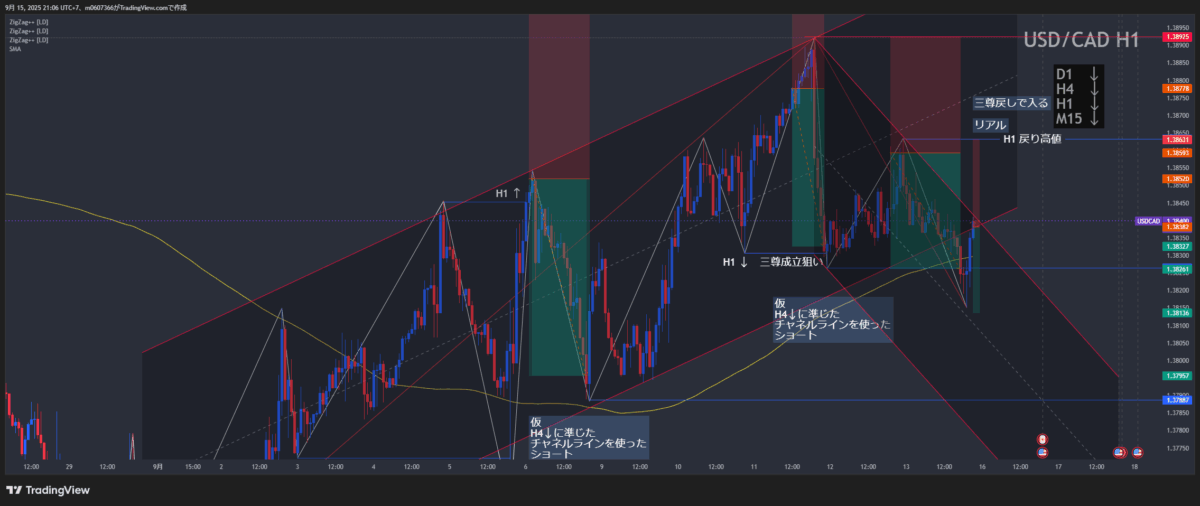The image size is (1200, 506).
Task: Click the USD/CAD H1 chart title
Action: click(x=1082, y=41)
